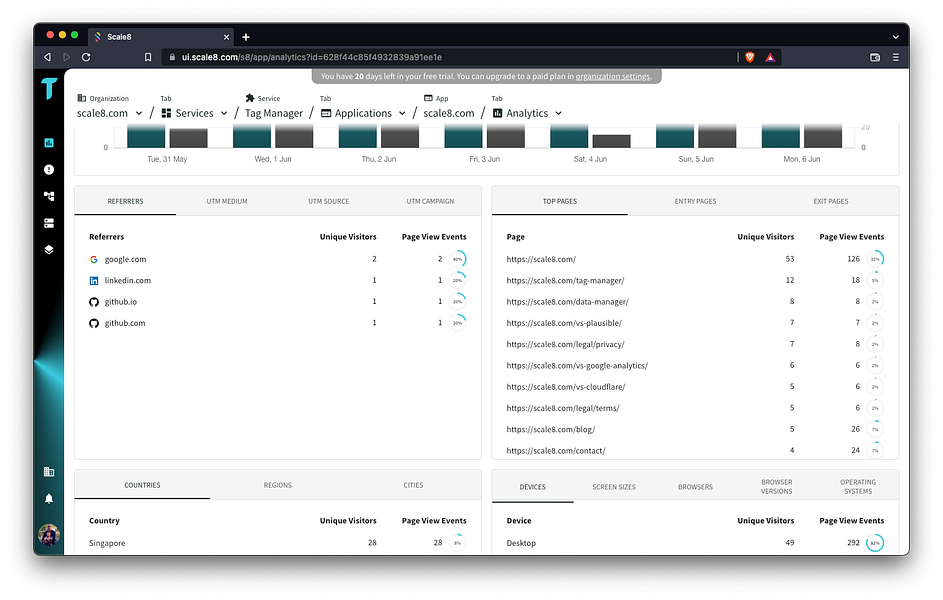Reload the page in the browser
This screenshot has width=943, height=600.
(86, 57)
